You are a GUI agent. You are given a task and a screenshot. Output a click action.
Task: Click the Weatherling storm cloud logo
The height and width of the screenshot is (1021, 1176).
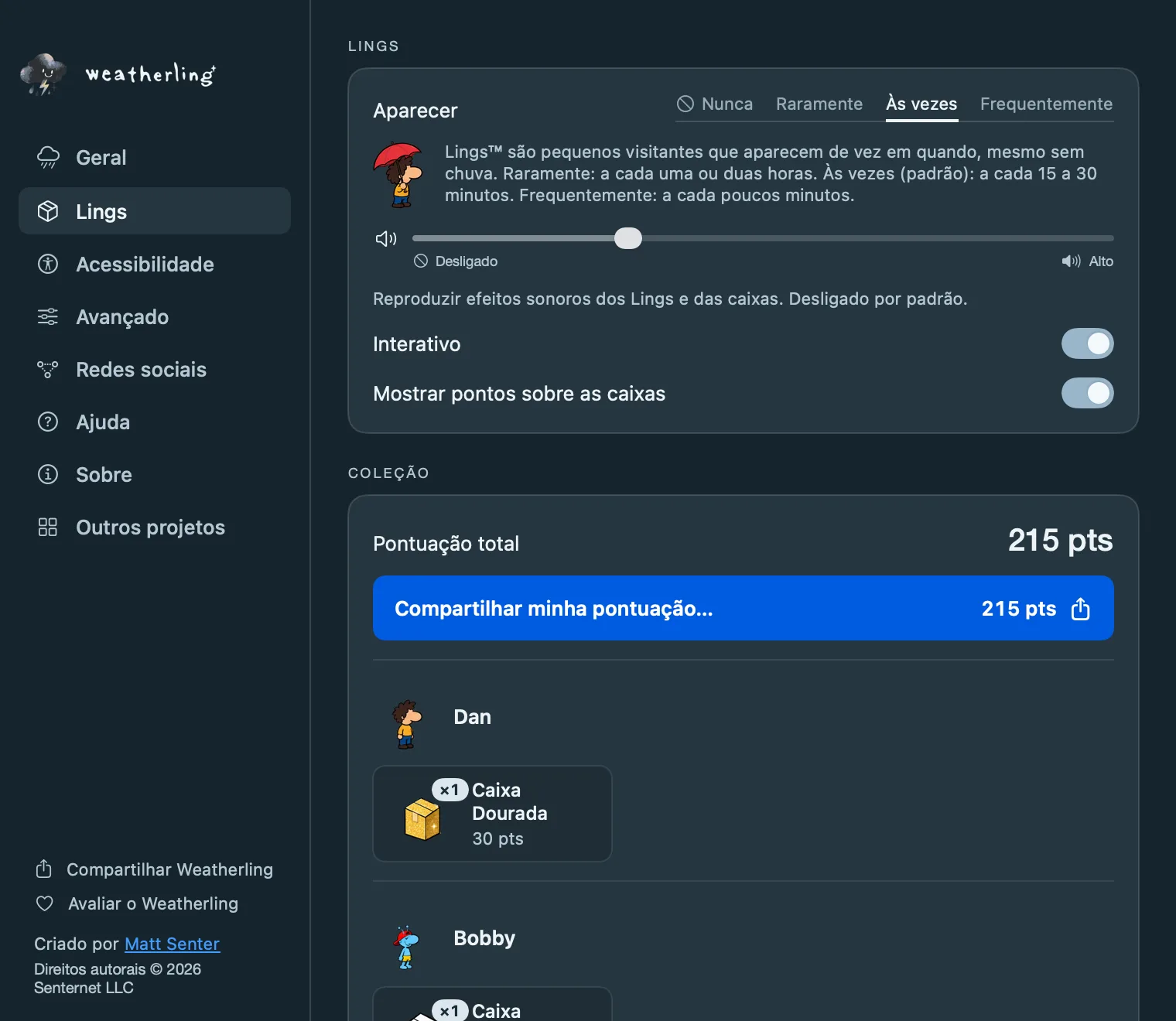coord(43,74)
